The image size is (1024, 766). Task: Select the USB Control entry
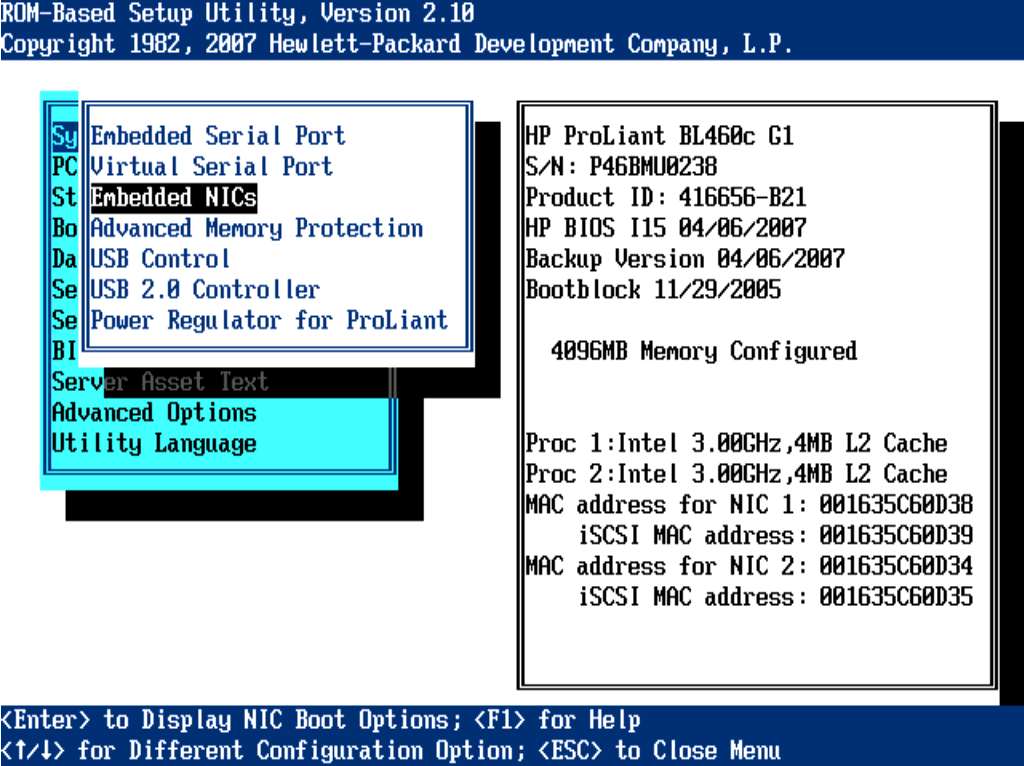tap(160, 259)
